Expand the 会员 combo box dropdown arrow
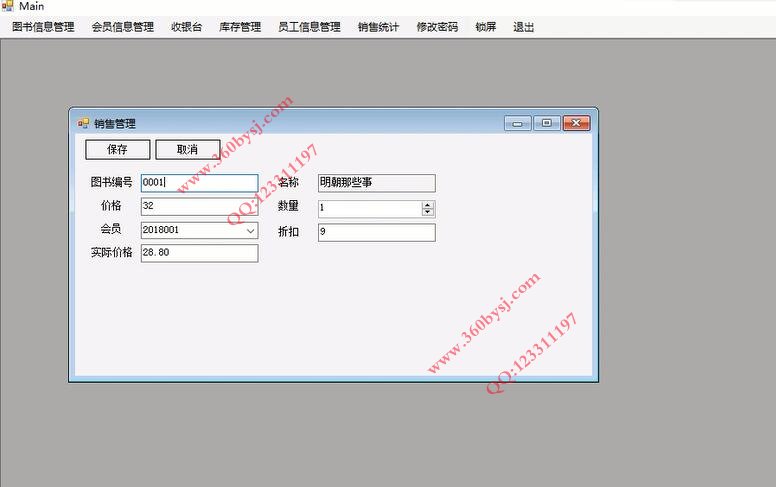776x487 pixels. (250, 231)
